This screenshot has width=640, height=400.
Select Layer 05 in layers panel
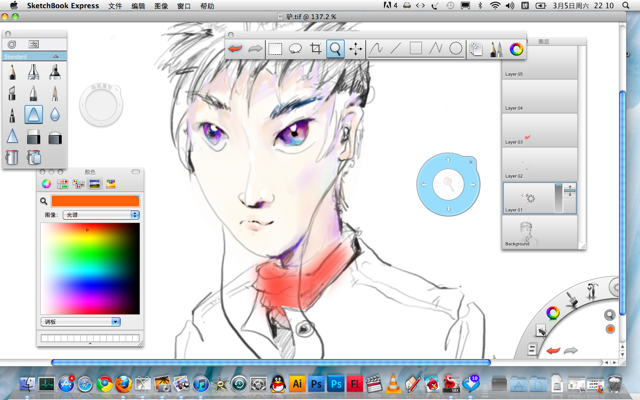(x=539, y=62)
